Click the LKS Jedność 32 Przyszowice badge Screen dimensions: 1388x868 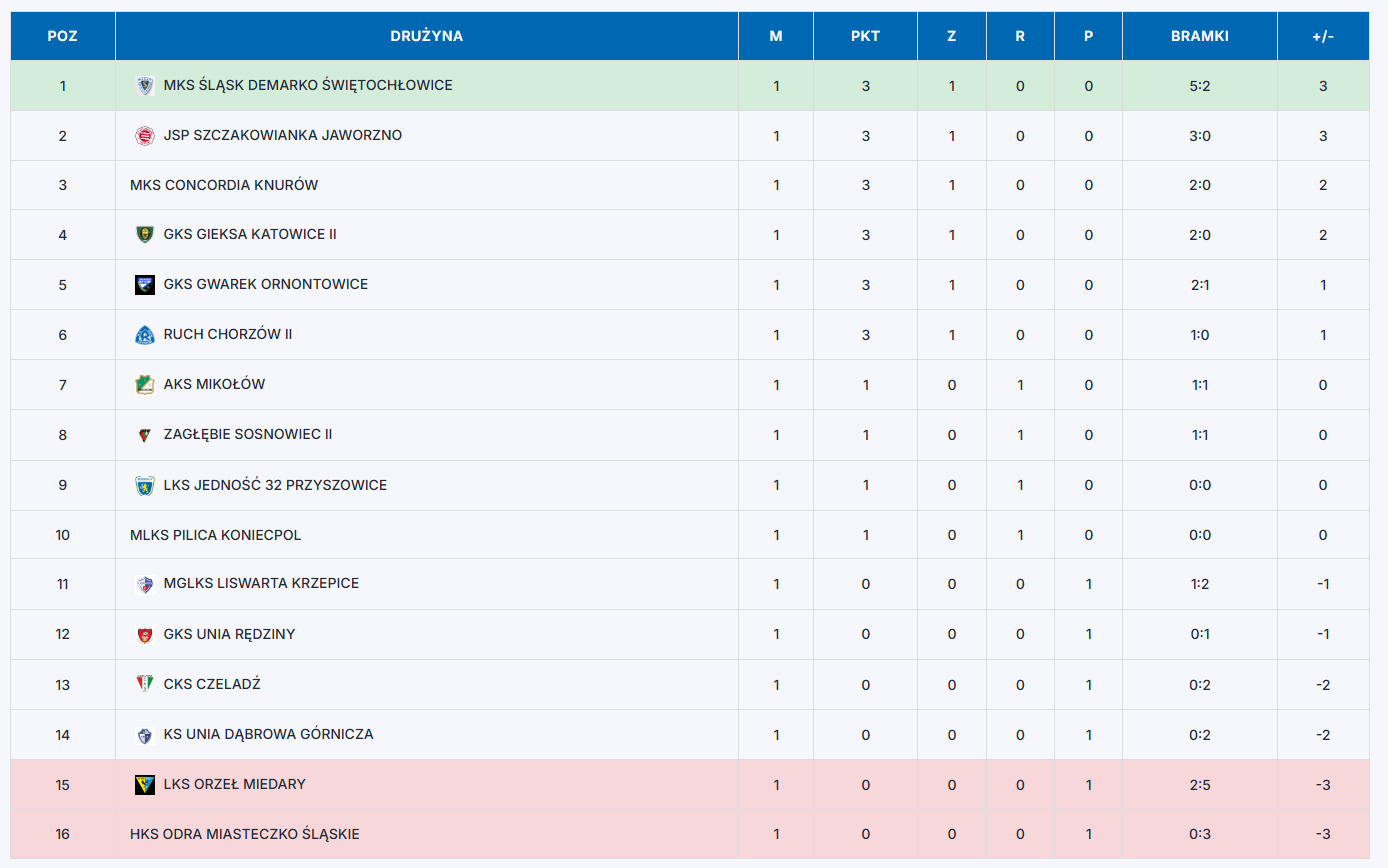145,486
